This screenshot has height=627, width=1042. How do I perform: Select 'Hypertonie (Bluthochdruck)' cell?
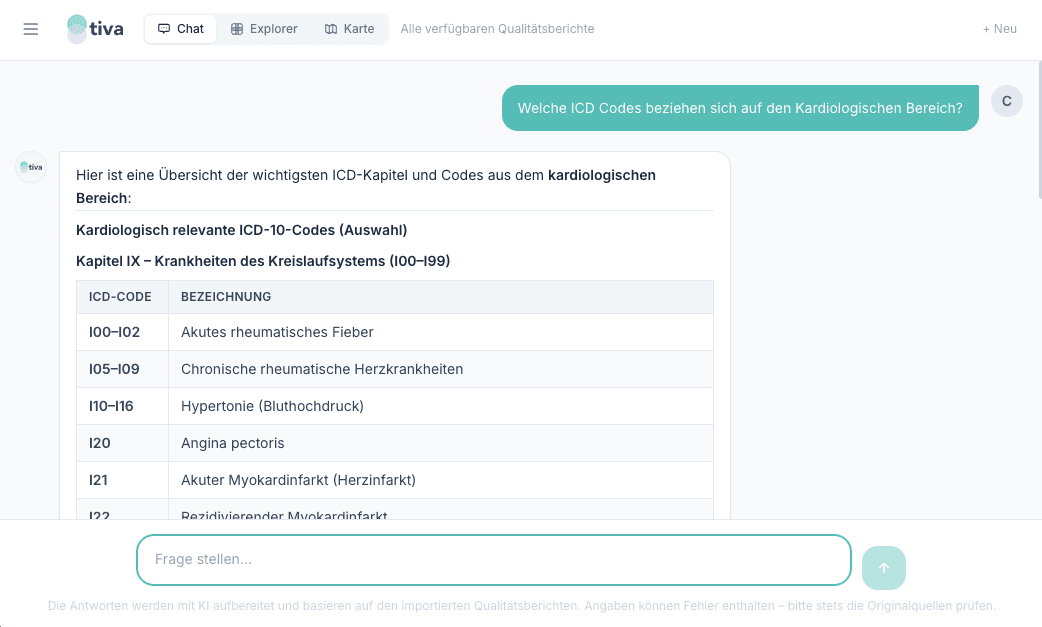[441, 406]
